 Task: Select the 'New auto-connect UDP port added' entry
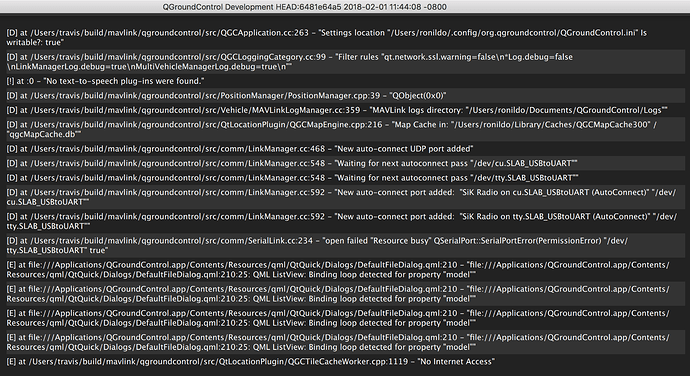pos(345,149)
